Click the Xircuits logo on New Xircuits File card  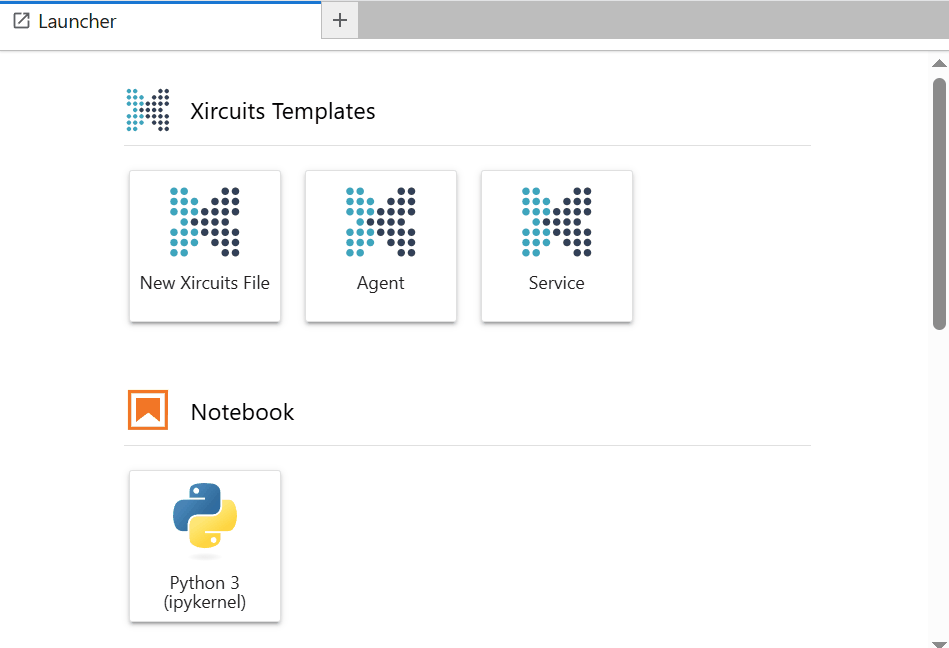pyautogui.click(x=205, y=221)
